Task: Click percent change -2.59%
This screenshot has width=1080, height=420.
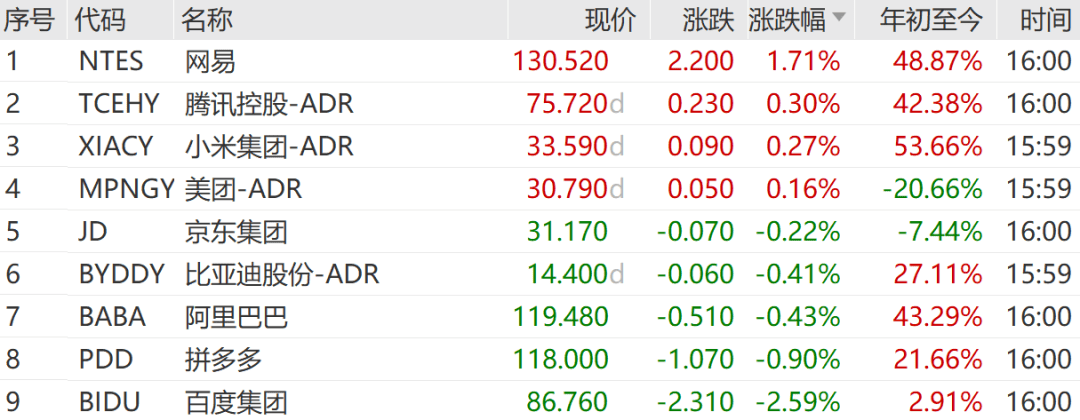Action: click(x=798, y=401)
